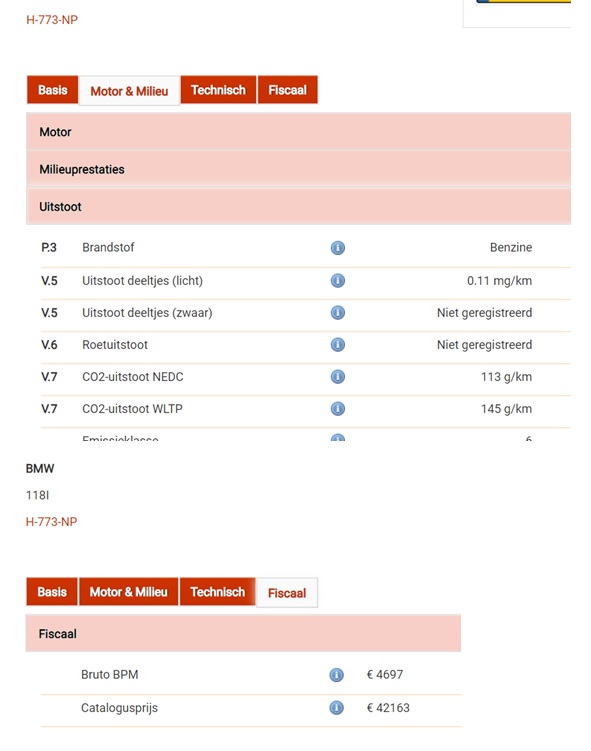Collapse the Fiscaal section header

pos(243,634)
